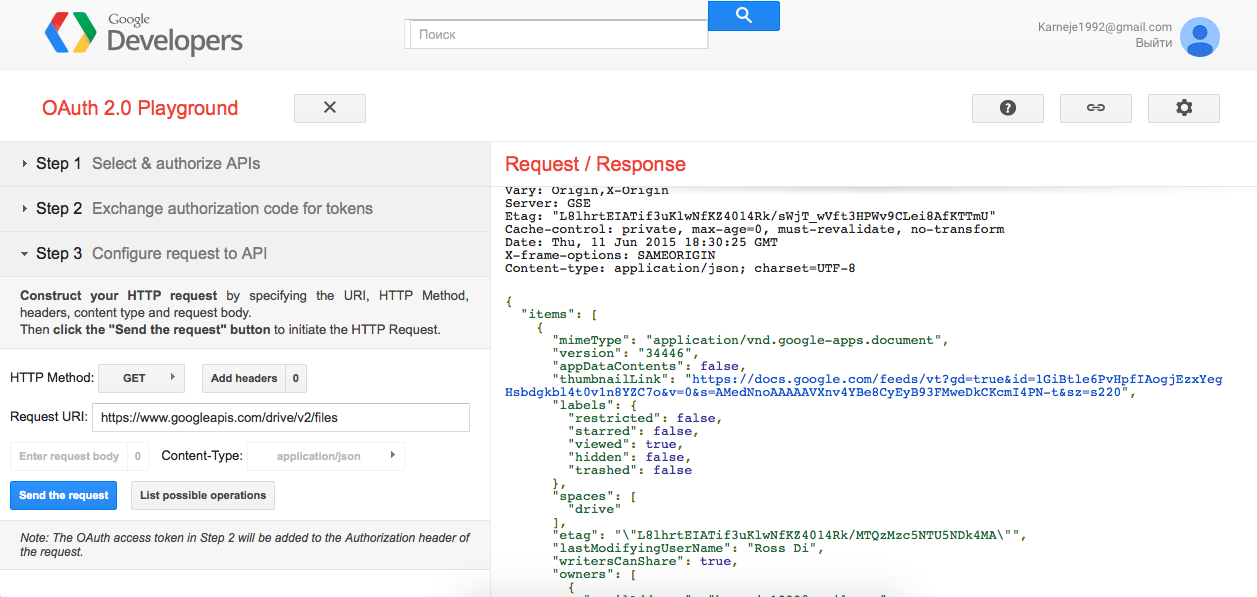Screen dimensions: 1257x597
Task: Get shareable link via chain icon
Action: 1096,108
